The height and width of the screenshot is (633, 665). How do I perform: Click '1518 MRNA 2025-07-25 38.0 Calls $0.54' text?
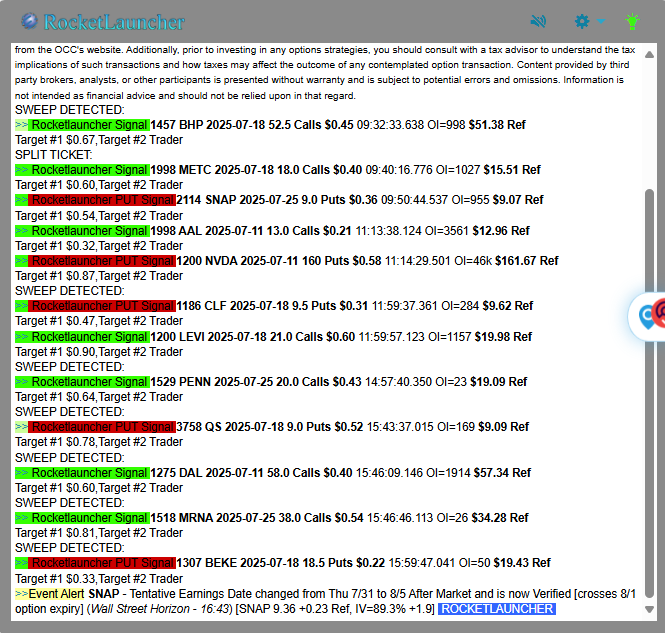[257, 518]
